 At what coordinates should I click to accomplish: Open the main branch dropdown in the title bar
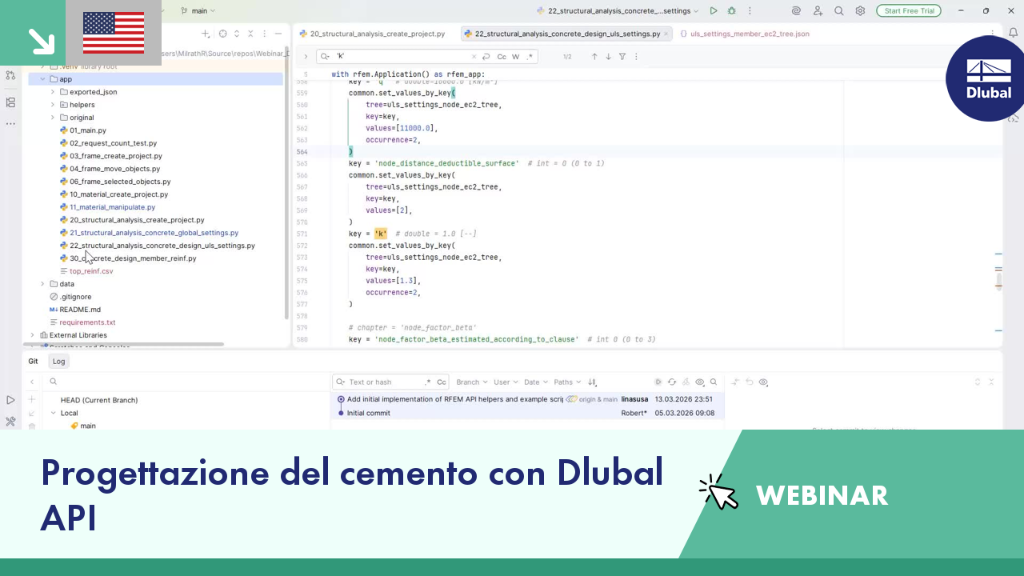(x=198, y=10)
